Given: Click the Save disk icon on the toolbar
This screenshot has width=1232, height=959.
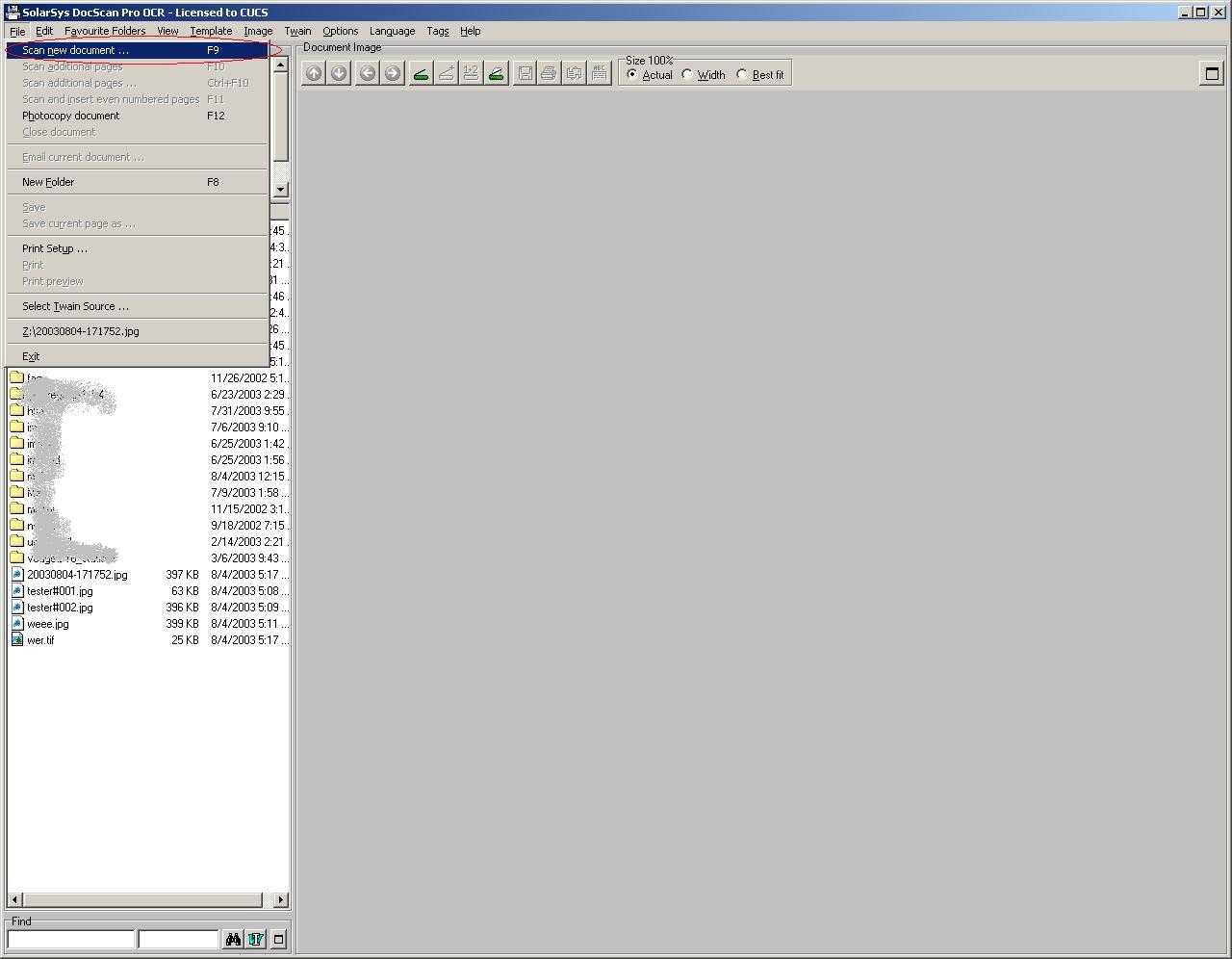Looking at the screenshot, I should click(525, 72).
